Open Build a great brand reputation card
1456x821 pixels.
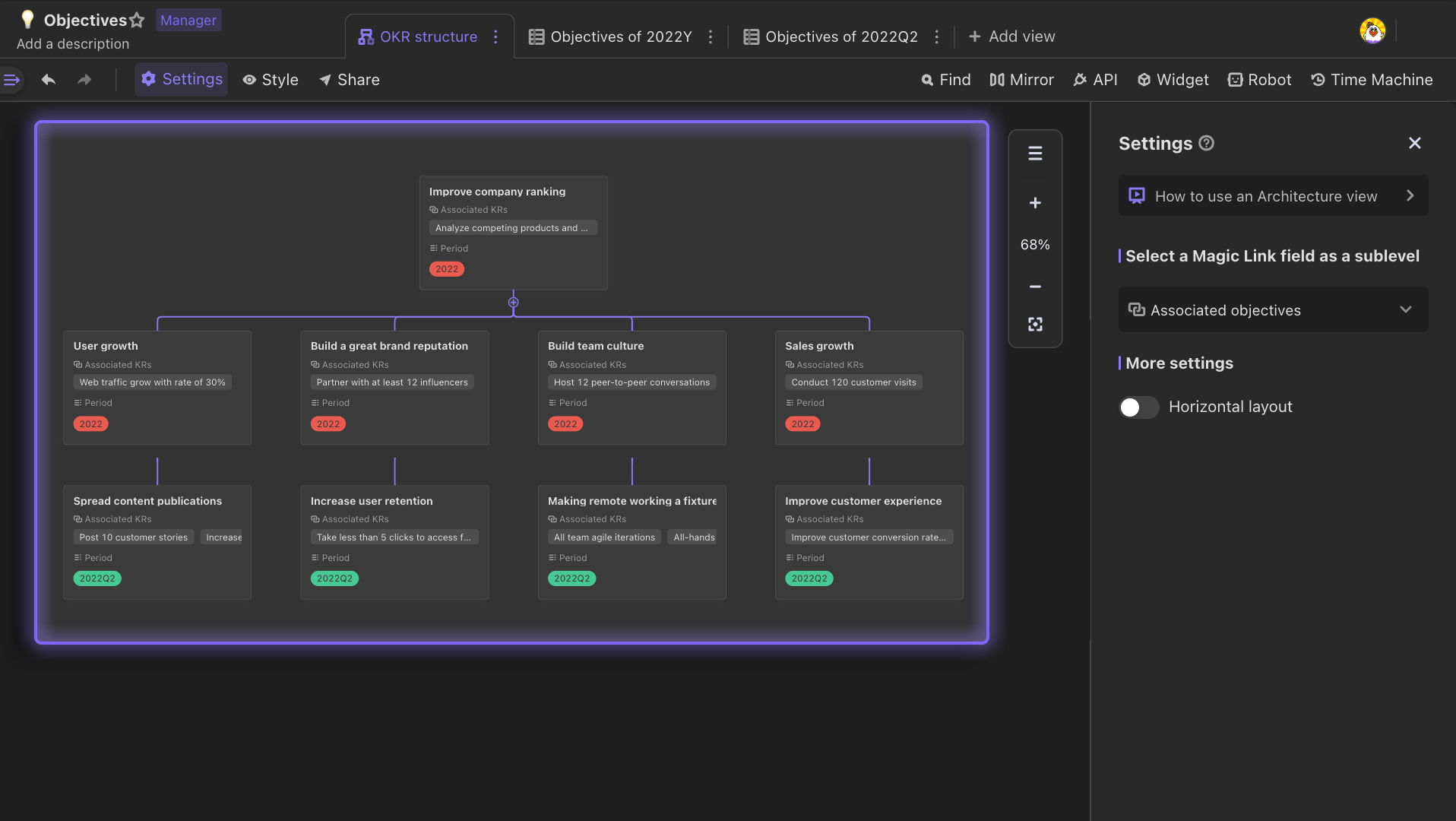point(394,387)
